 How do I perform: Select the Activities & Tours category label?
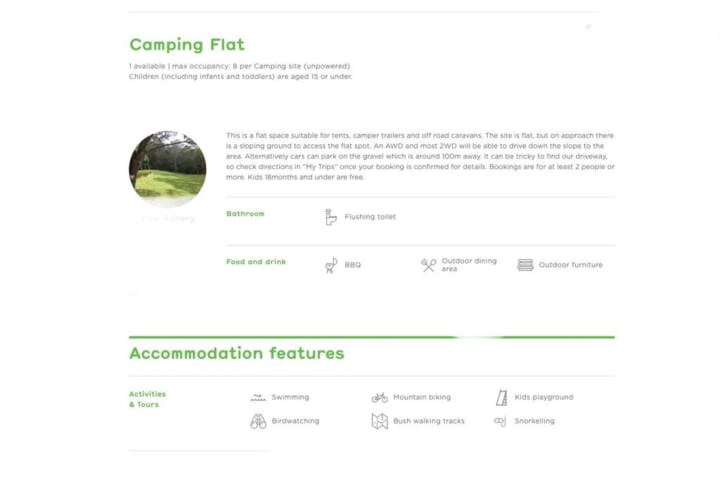coord(147,399)
